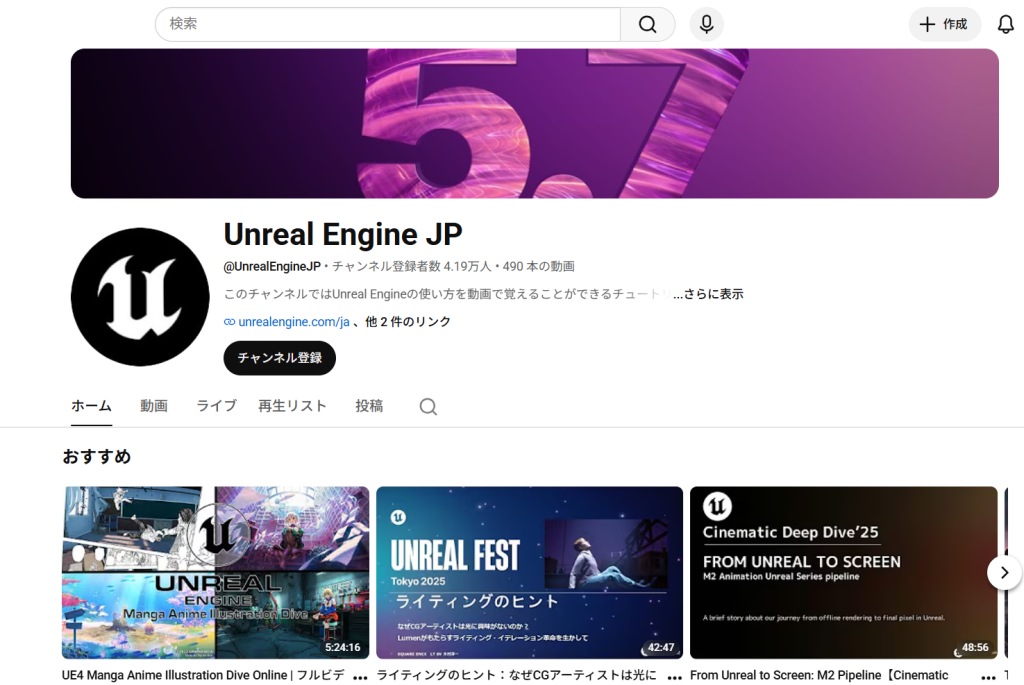1024x685 pixels.
Task: Click the Unreal Engine JP channel name heading
Action: tap(343, 234)
